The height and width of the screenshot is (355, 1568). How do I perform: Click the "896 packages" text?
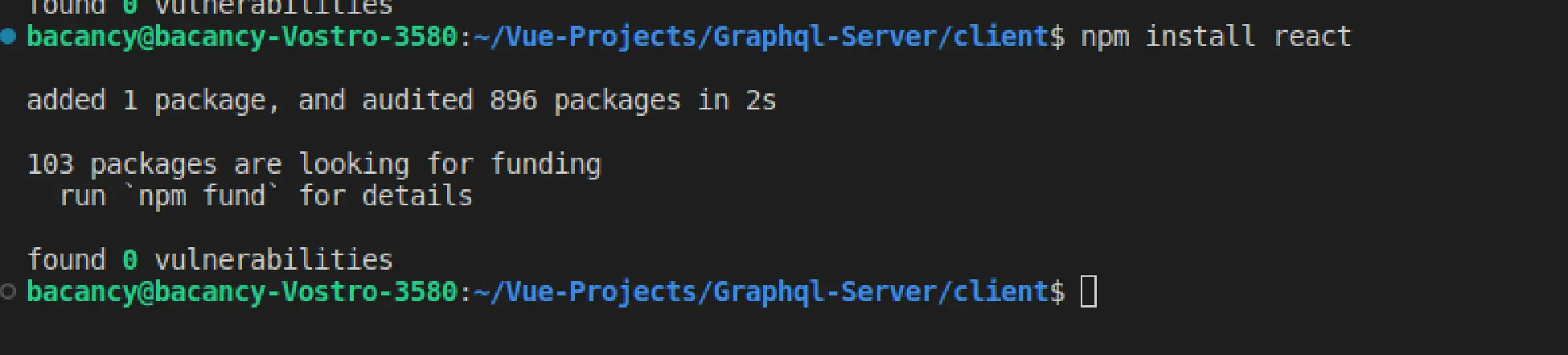[x=585, y=101]
